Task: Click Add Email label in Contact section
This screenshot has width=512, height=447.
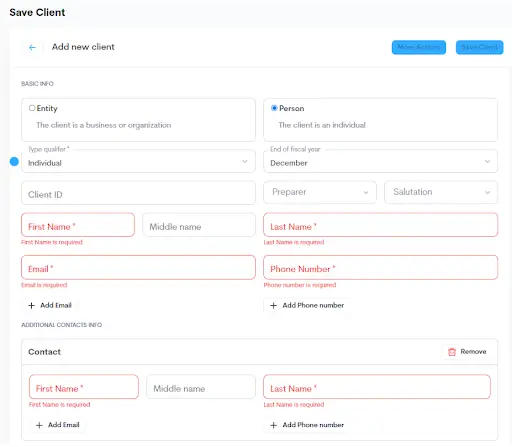Action: 63,425
